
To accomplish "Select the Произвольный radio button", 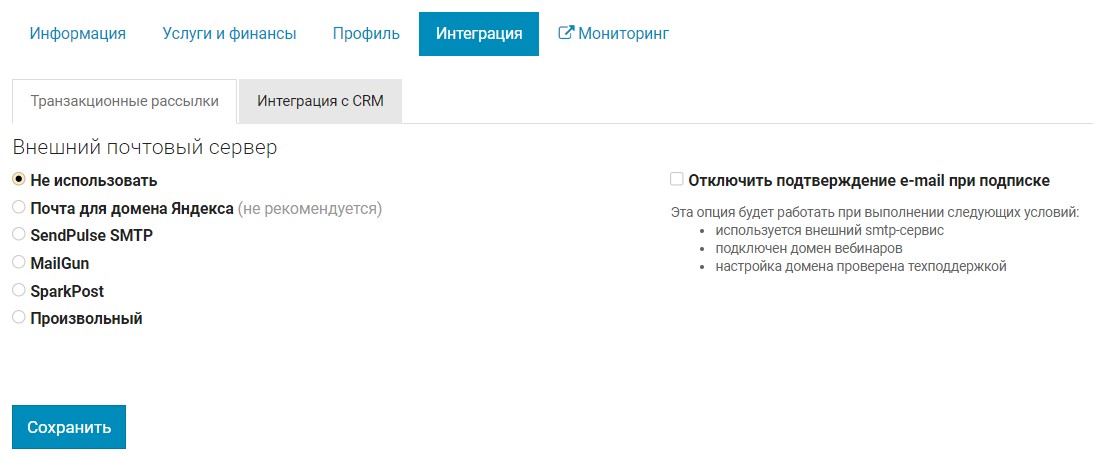I will (19, 317).
